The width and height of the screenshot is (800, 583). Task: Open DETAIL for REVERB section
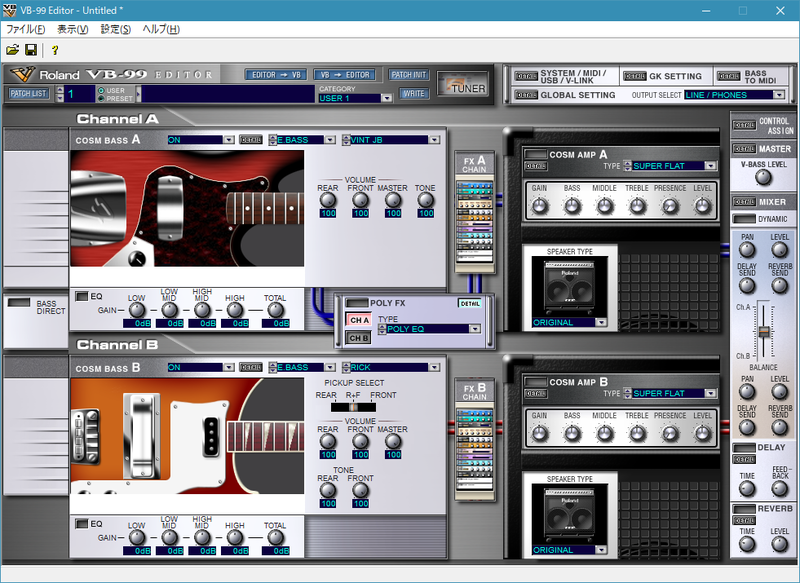744,521
